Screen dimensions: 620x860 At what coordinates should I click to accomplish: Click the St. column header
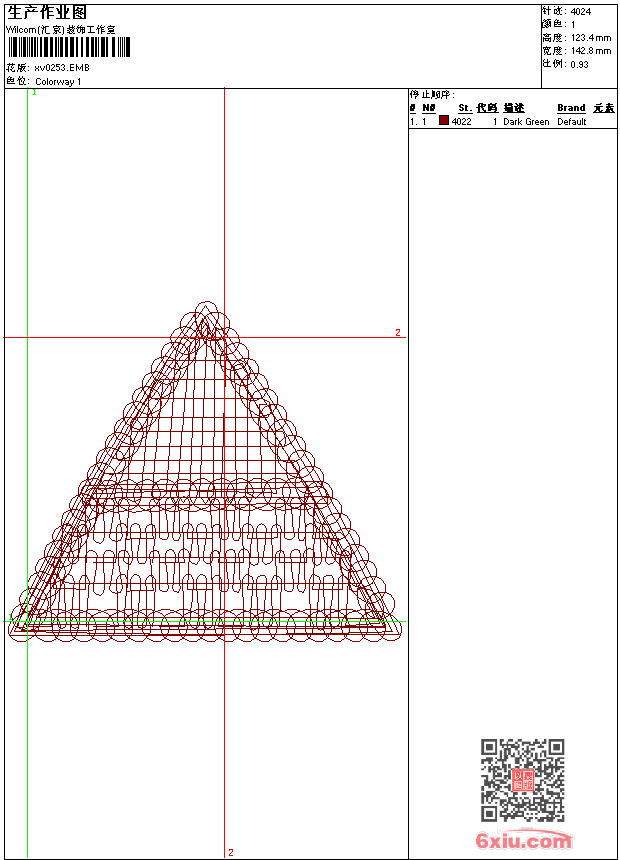click(x=465, y=108)
